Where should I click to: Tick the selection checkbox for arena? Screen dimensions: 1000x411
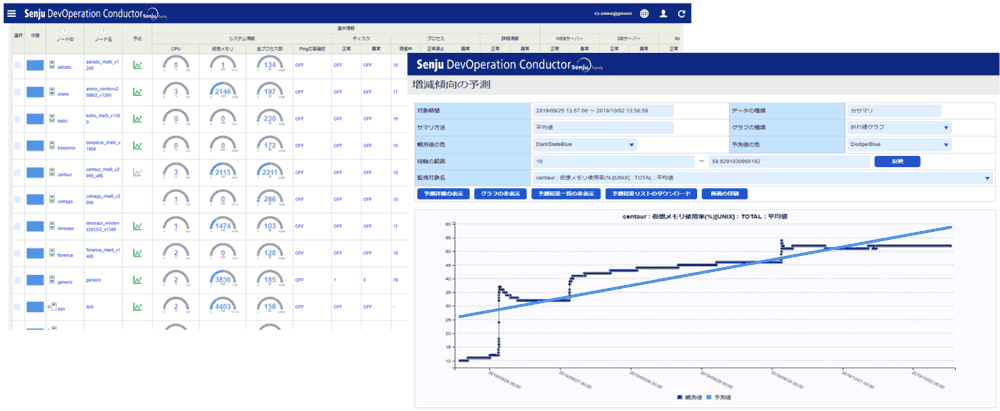coord(18,92)
